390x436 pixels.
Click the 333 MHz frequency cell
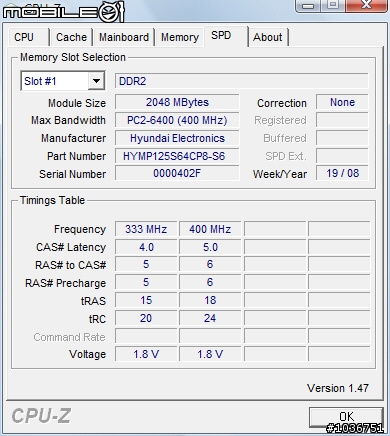pos(146,229)
